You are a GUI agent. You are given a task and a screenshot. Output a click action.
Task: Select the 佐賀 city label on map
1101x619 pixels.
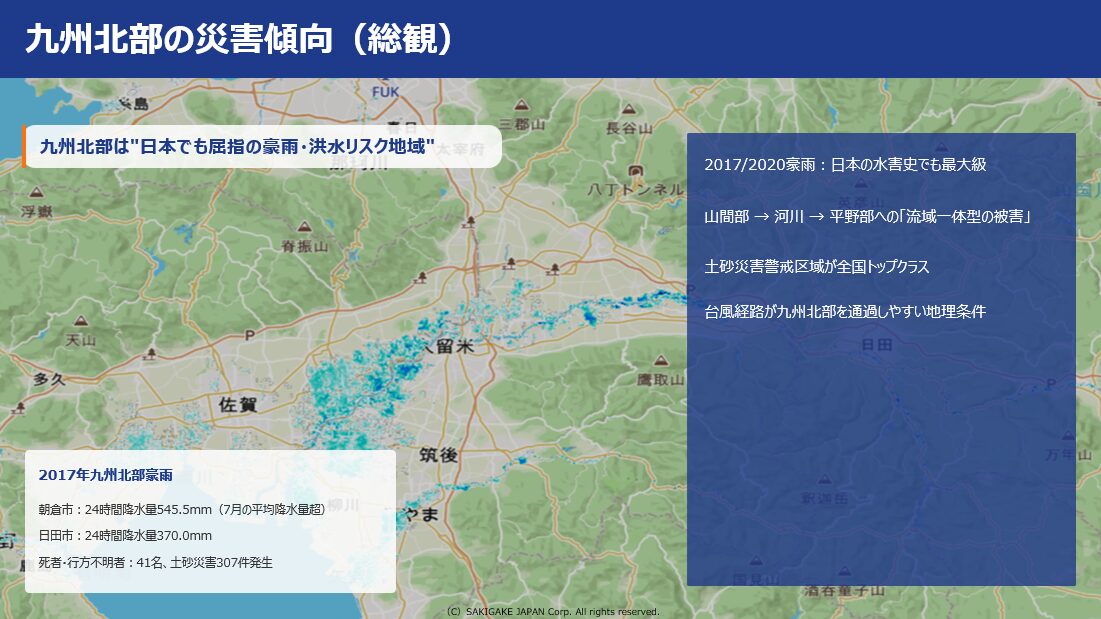[x=237, y=404]
